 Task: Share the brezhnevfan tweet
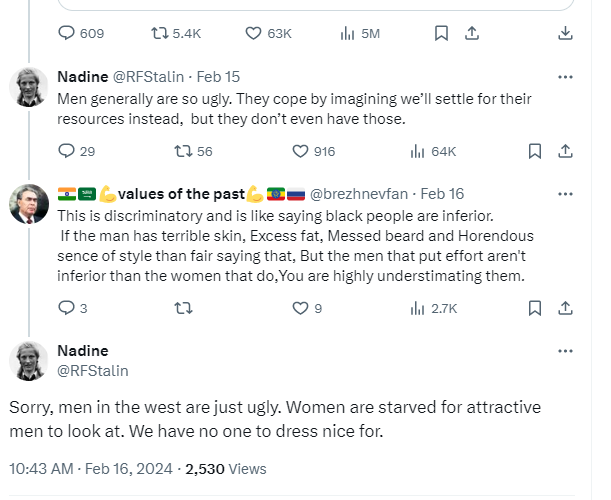565,309
